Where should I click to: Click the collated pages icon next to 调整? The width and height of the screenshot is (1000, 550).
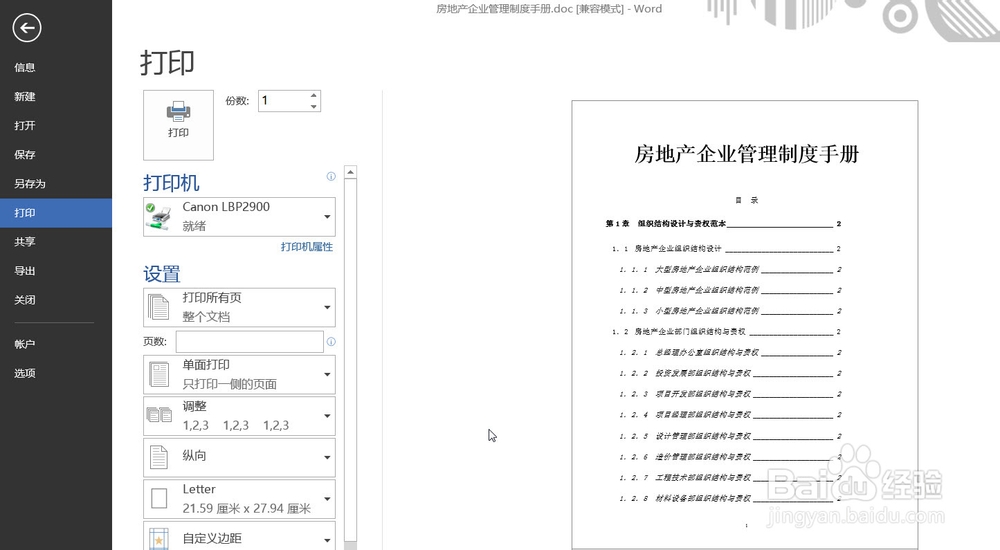(159, 415)
